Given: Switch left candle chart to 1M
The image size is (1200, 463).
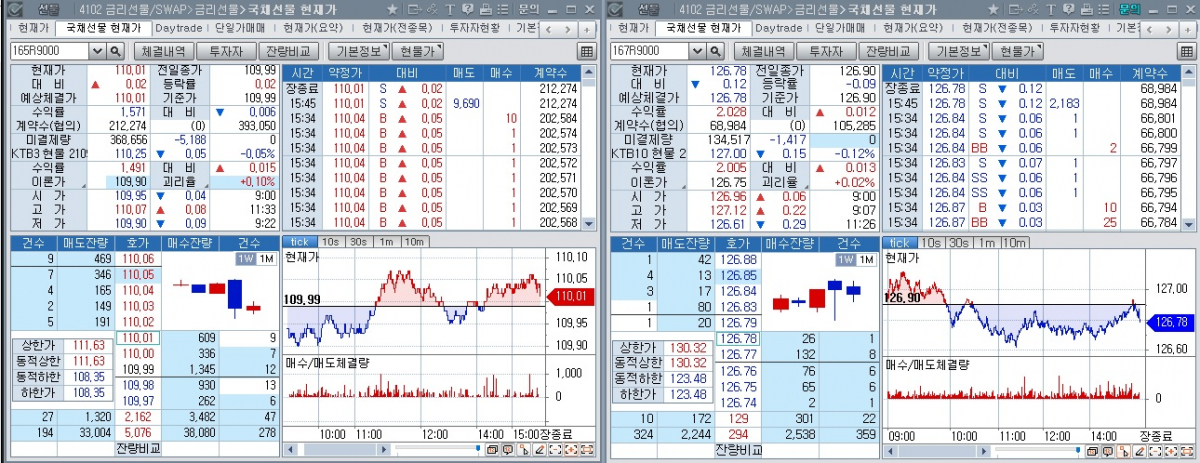Looking at the screenshot, I should (x=265, y=259).
